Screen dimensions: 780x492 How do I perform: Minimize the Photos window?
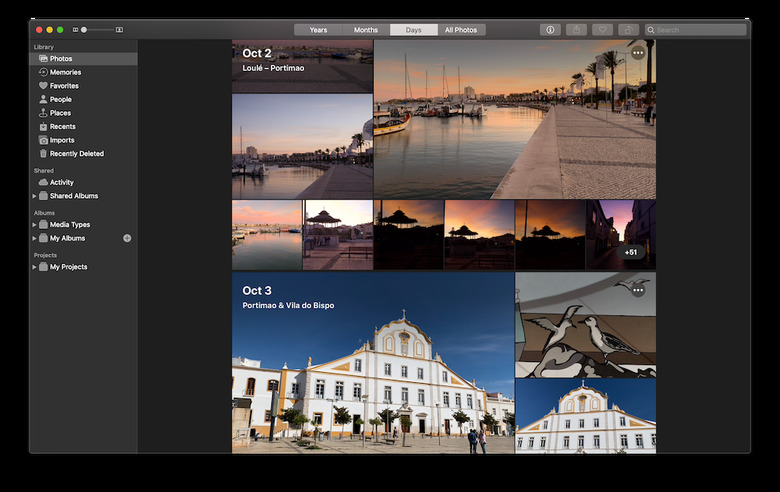pos(50,30)
